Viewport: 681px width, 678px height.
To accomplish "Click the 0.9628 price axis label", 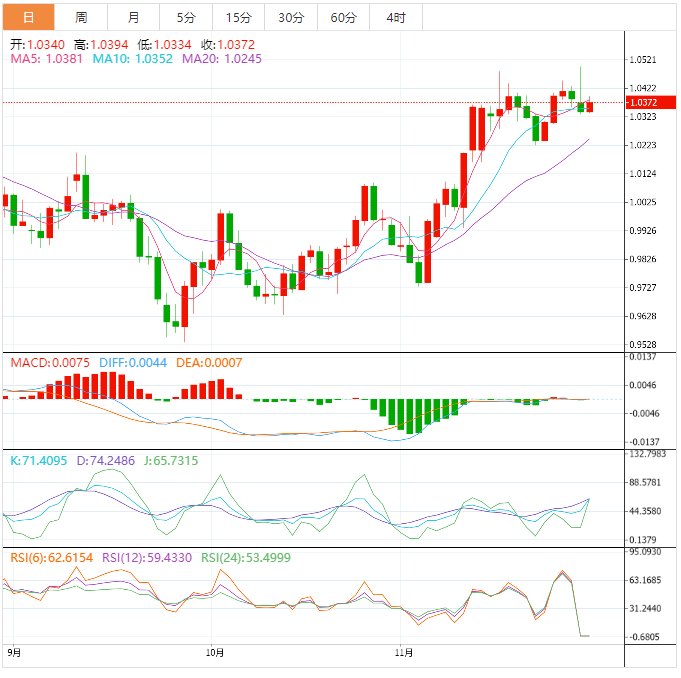I will (643, 316).
